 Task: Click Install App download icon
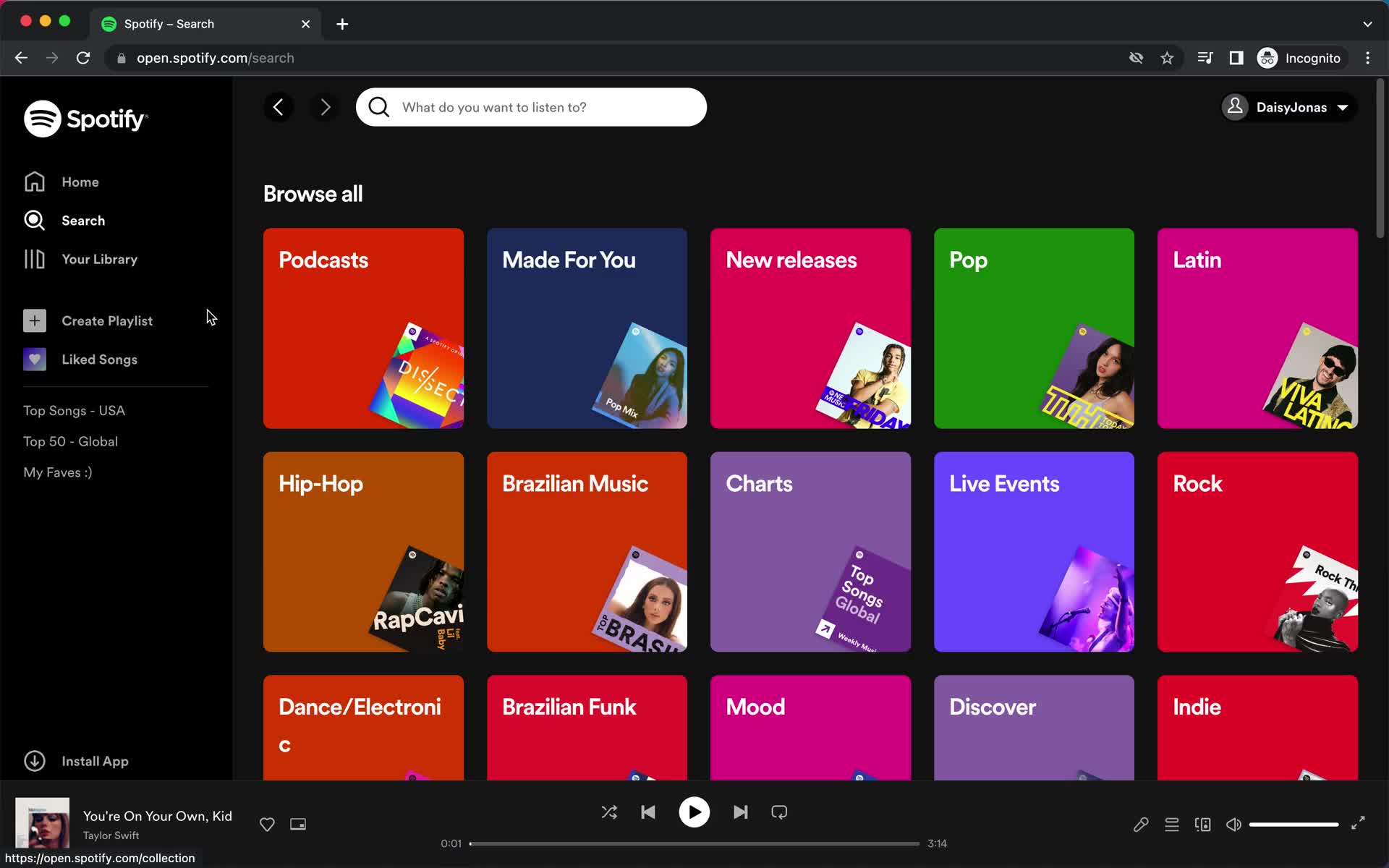pos(35,761)
